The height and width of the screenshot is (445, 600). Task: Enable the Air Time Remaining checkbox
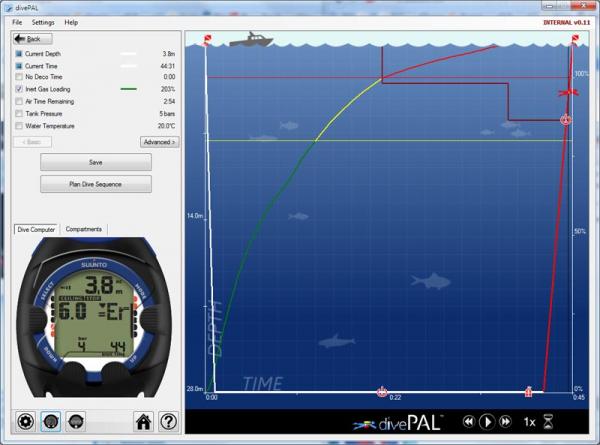coord(19,101)
